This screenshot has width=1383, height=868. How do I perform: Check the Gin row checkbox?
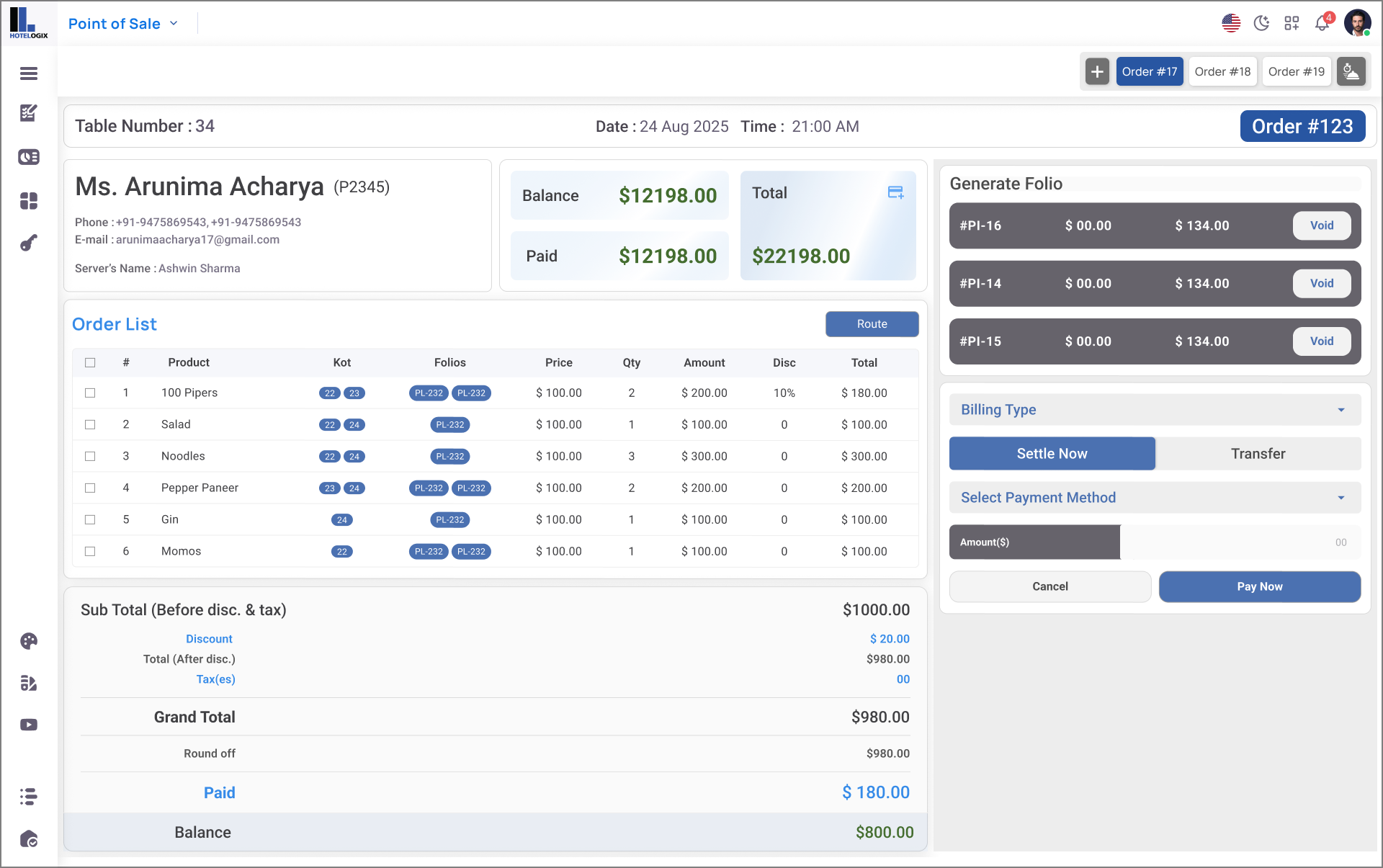90,519
